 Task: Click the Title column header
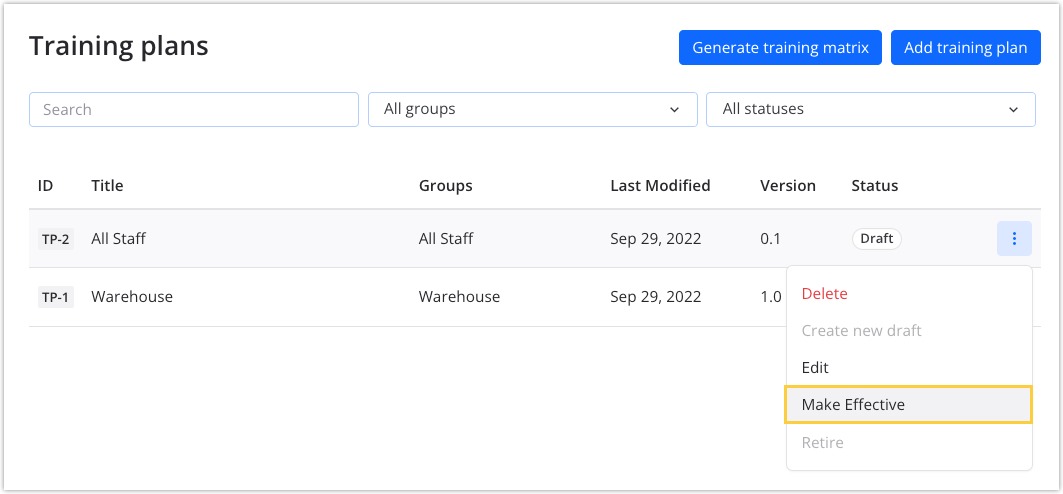point(107,186)
